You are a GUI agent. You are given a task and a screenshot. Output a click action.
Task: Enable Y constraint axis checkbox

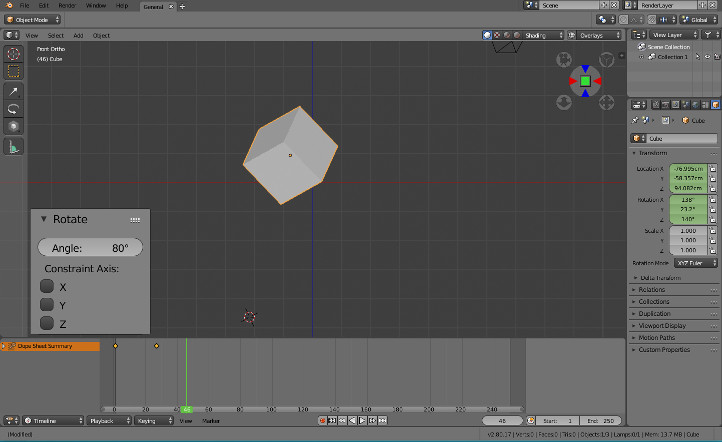(x=47, y=304)
